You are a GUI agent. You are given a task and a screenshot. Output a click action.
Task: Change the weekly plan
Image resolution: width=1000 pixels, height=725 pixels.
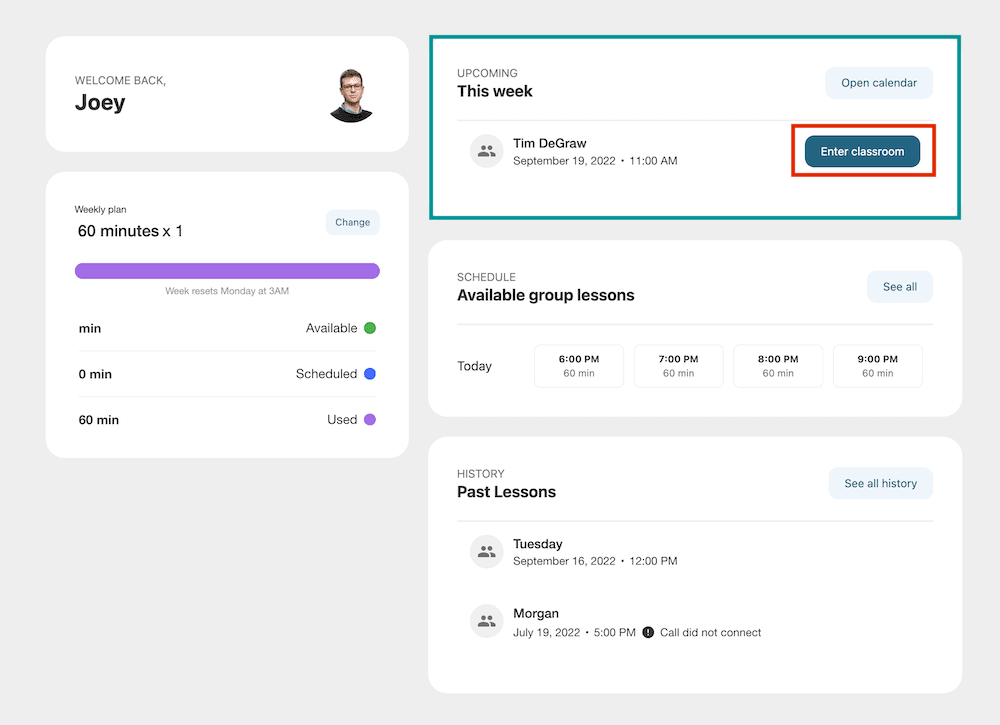352,222
